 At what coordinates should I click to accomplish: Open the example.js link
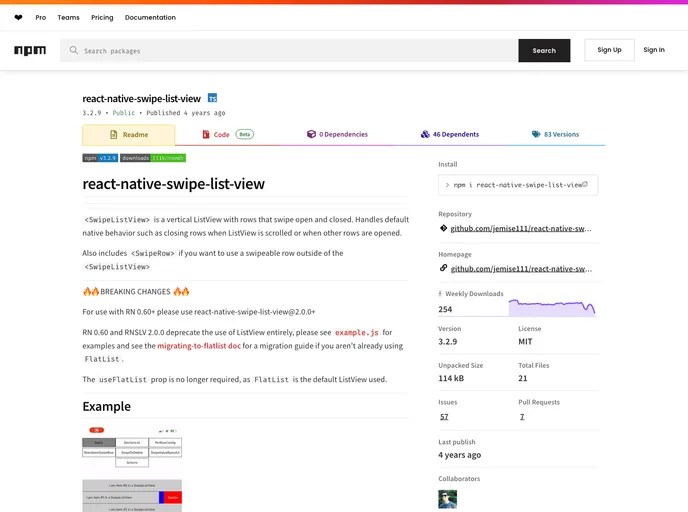click(356, 333)
